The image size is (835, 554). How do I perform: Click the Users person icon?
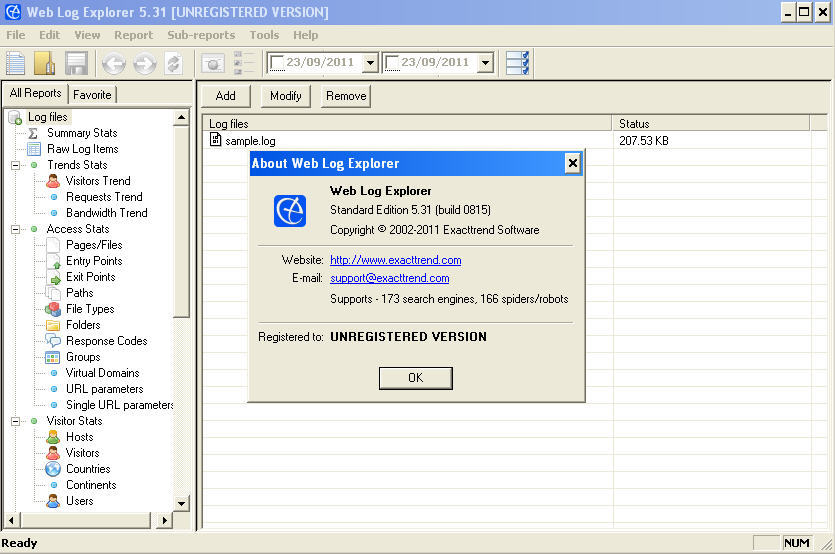coord(53,501)
